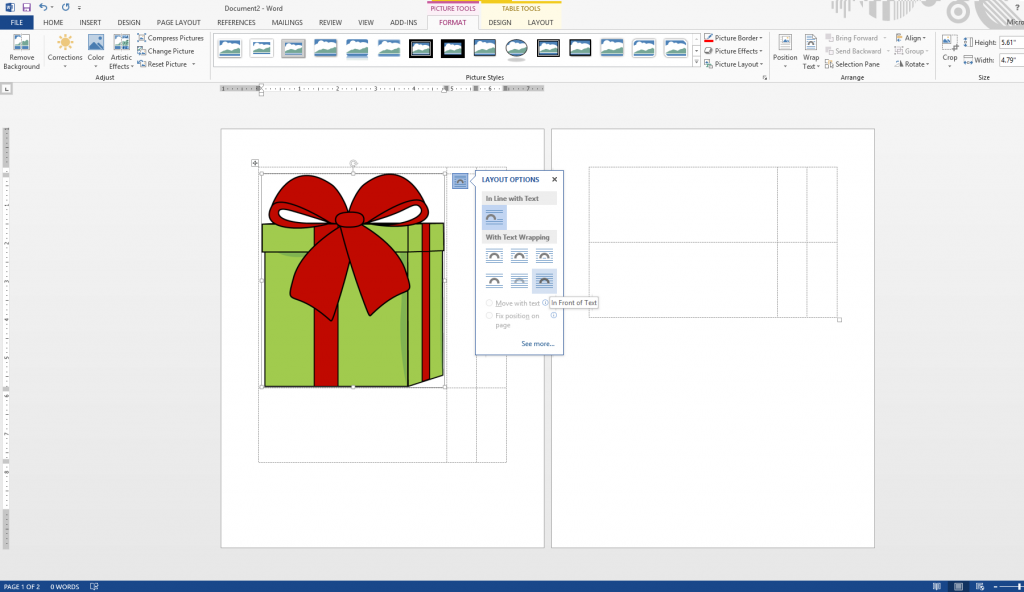This screenshot has height=592, width=1024.
Task: Click the Crop tool
Action: 950,52
